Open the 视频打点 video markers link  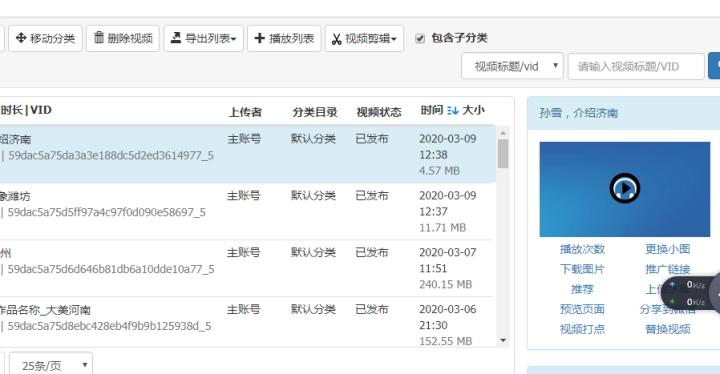coord(582,329)
